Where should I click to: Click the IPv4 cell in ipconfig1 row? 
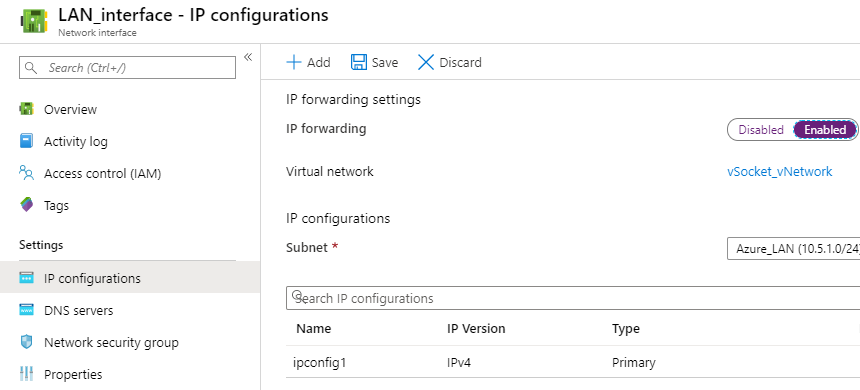[459, 363]
